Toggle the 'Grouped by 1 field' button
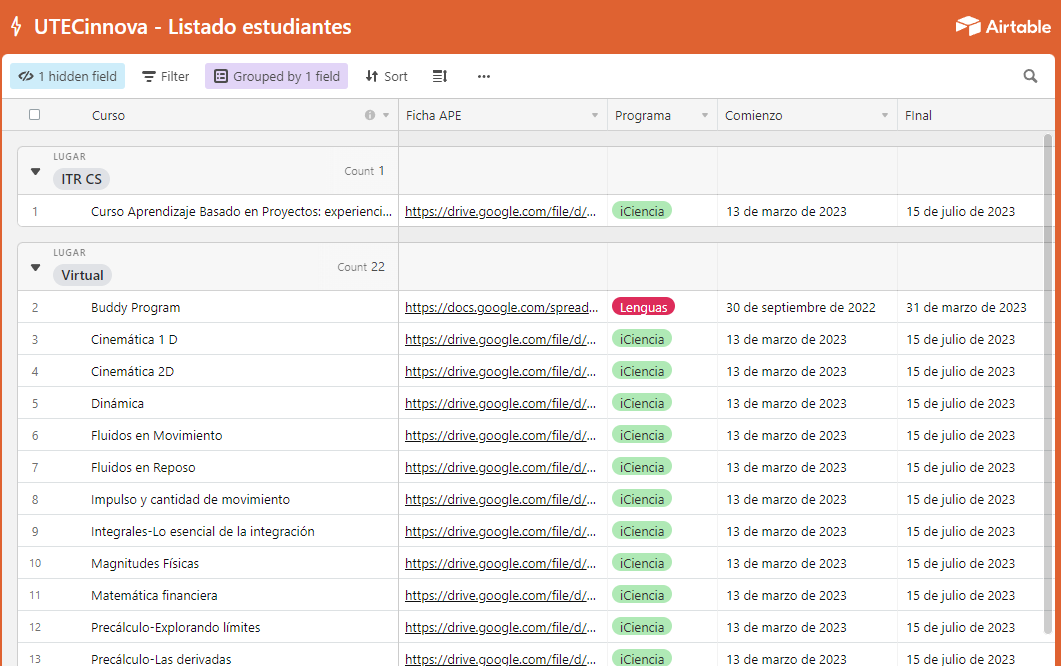This screenshot has width=1061, height=666. [276, 76]
